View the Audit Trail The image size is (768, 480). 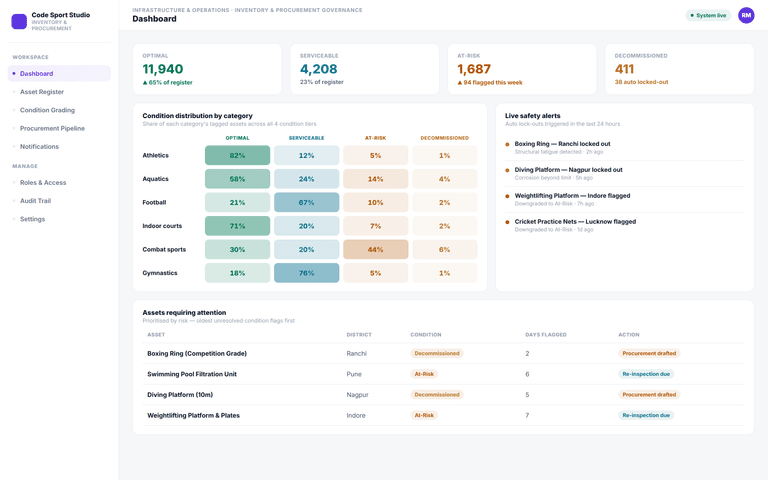coord(59,201)
